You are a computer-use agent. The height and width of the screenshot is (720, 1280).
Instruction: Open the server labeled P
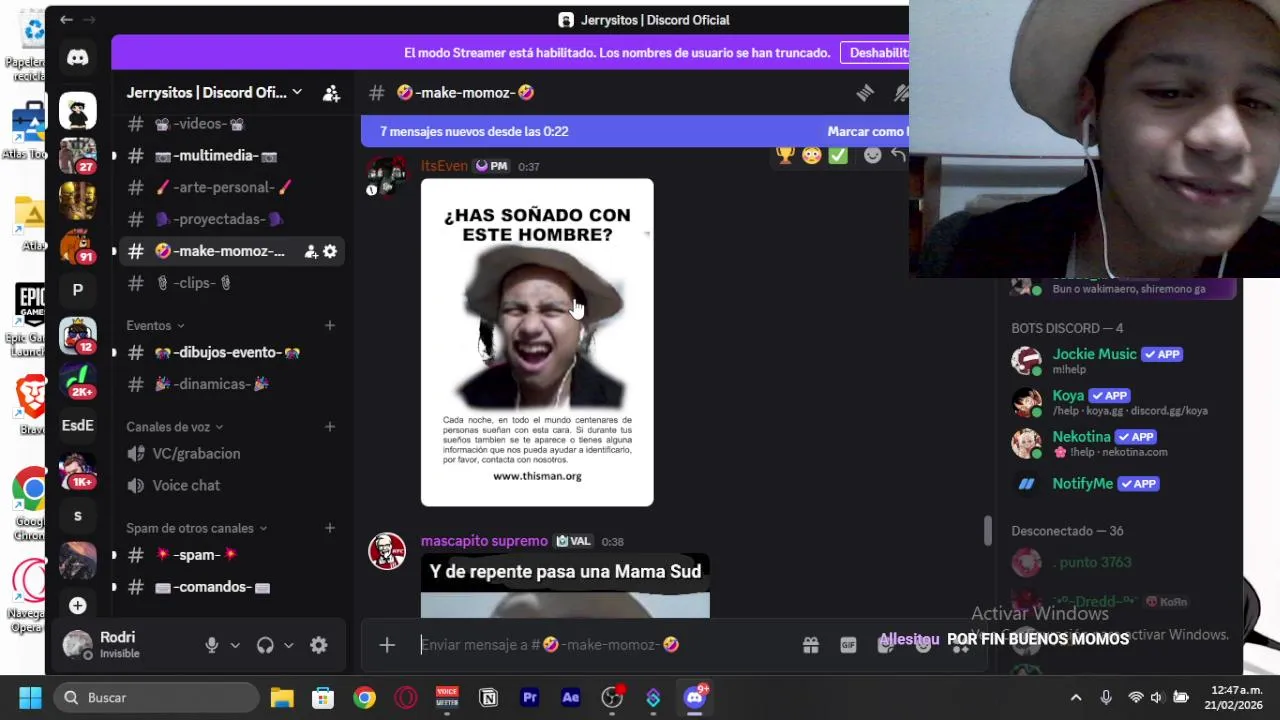click(77, 290)
